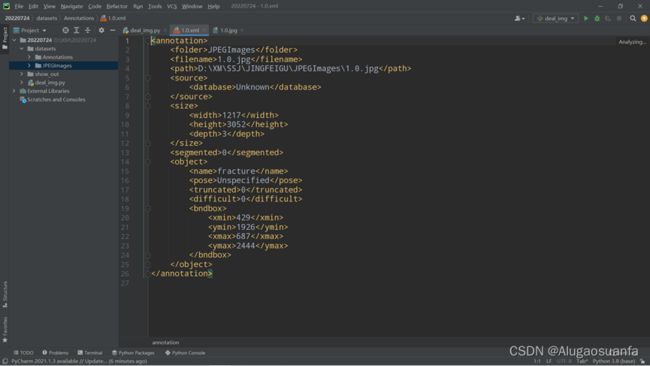Viewport: 650px width, 366px height.
Task: Click the 1.0.xml breadcrumb in navigation bar
Action: click(x=113, y=18)
